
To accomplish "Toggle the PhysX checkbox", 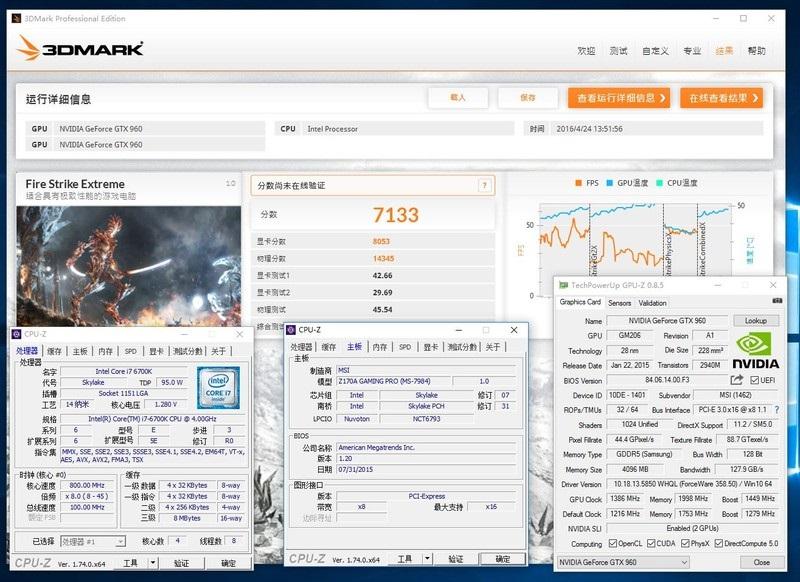I will pos(685,543).
